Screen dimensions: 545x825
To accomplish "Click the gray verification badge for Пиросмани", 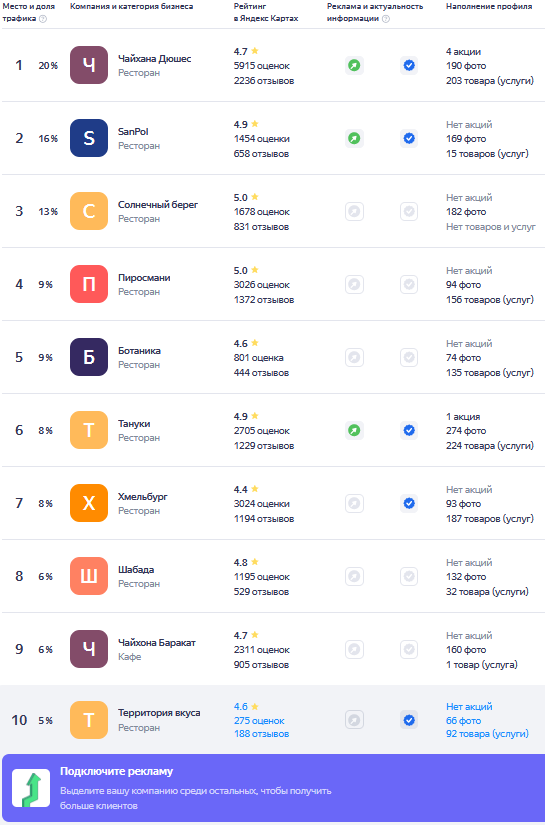I will (x=409, y=285).
